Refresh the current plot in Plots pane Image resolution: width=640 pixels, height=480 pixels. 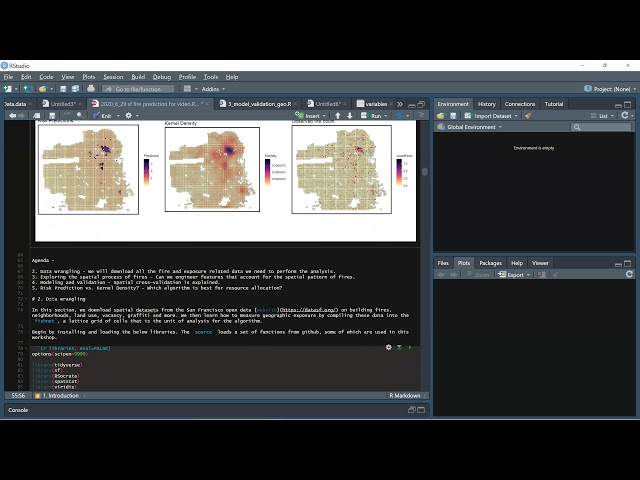[629, 274]
